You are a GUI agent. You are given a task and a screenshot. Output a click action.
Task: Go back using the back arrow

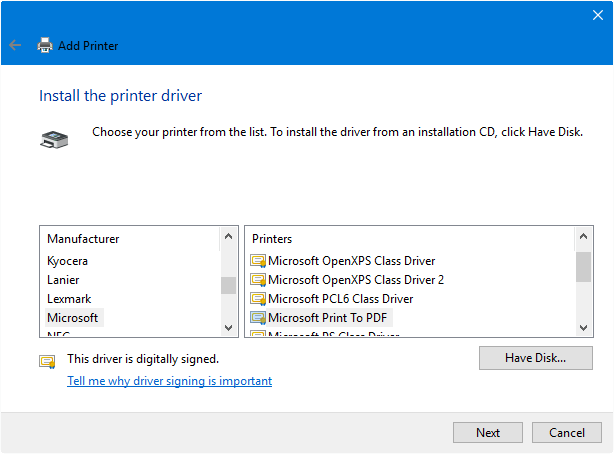(x=15, y=45)
